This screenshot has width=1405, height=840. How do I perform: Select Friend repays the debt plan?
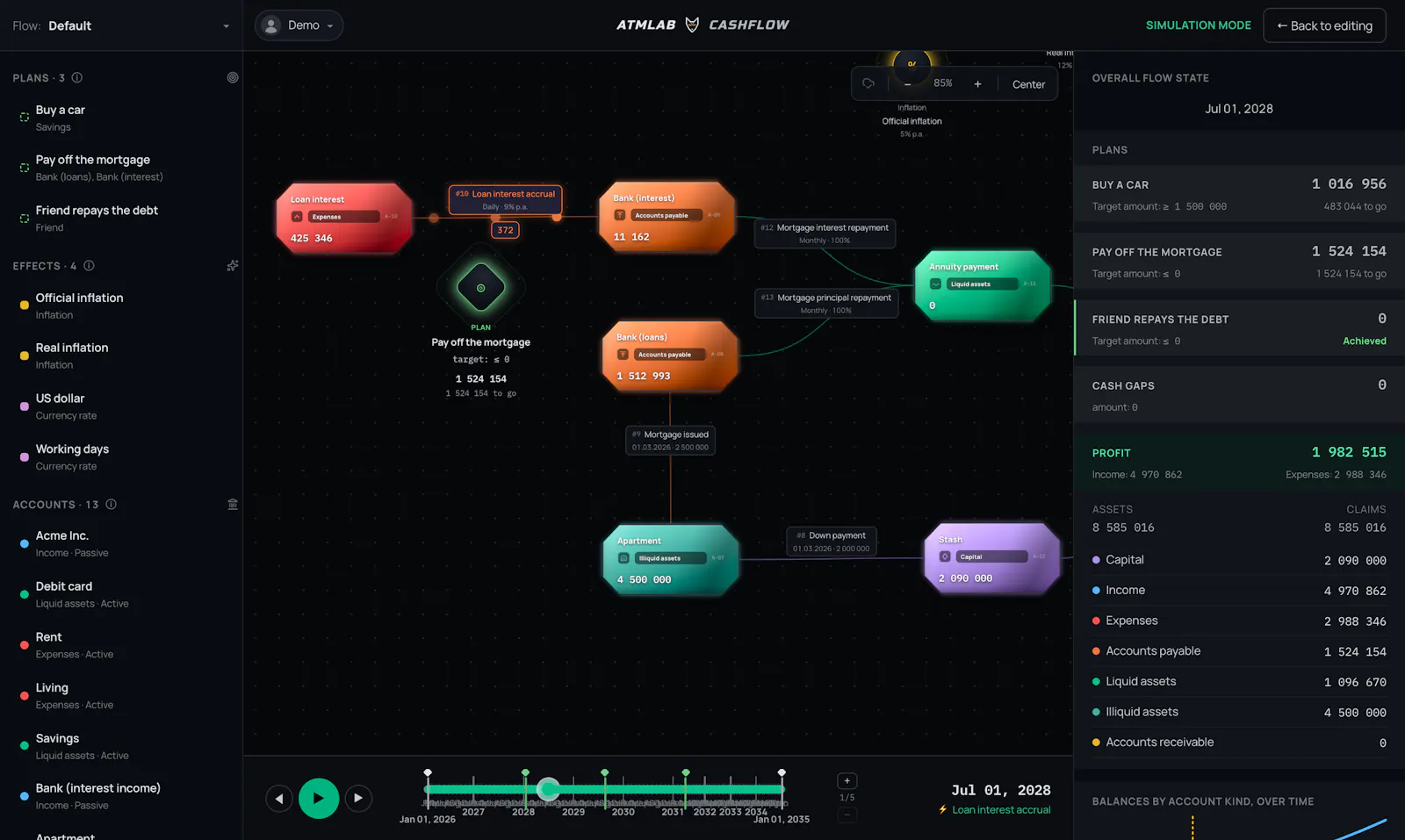[x=121, y=219]
